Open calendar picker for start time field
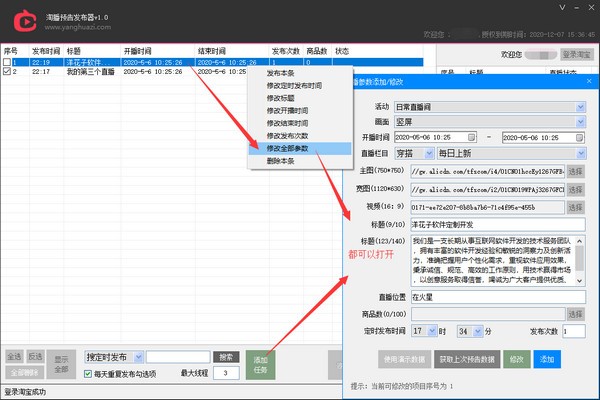Viewport: 600px width, 400px height. pyautogui.click(x=472, y=137)
